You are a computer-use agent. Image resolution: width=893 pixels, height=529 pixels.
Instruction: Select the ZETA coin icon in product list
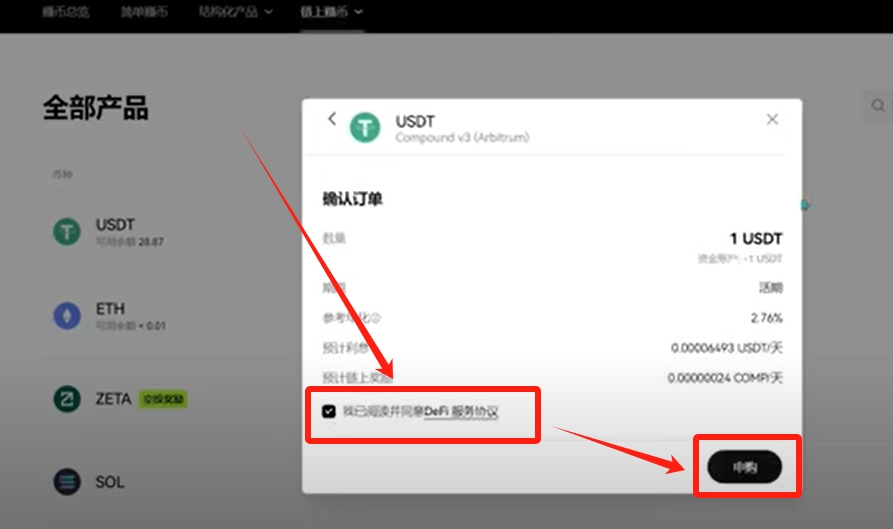[x=67, y=399]
